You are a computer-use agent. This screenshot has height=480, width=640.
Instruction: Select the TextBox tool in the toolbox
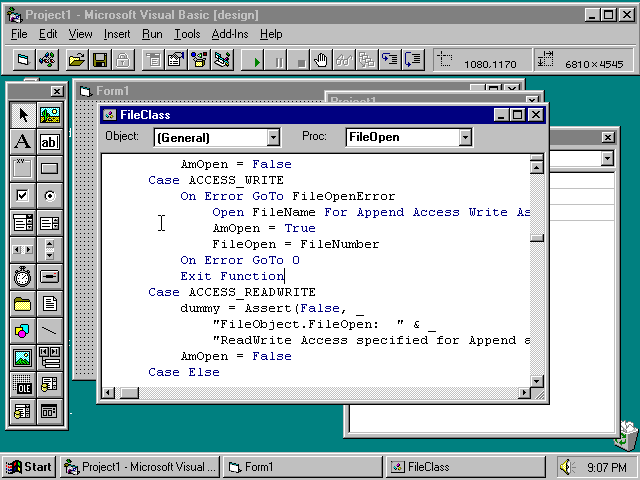tap(49, 142)
